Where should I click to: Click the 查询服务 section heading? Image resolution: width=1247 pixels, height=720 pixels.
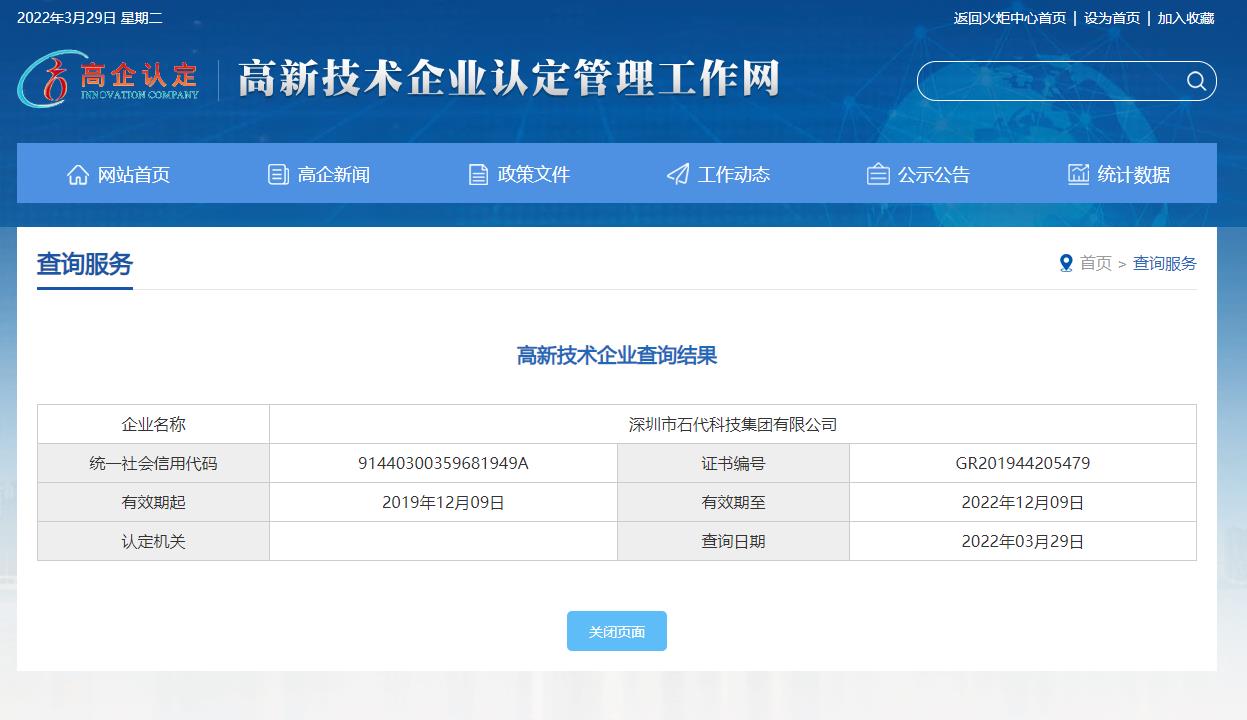(85, 264)
